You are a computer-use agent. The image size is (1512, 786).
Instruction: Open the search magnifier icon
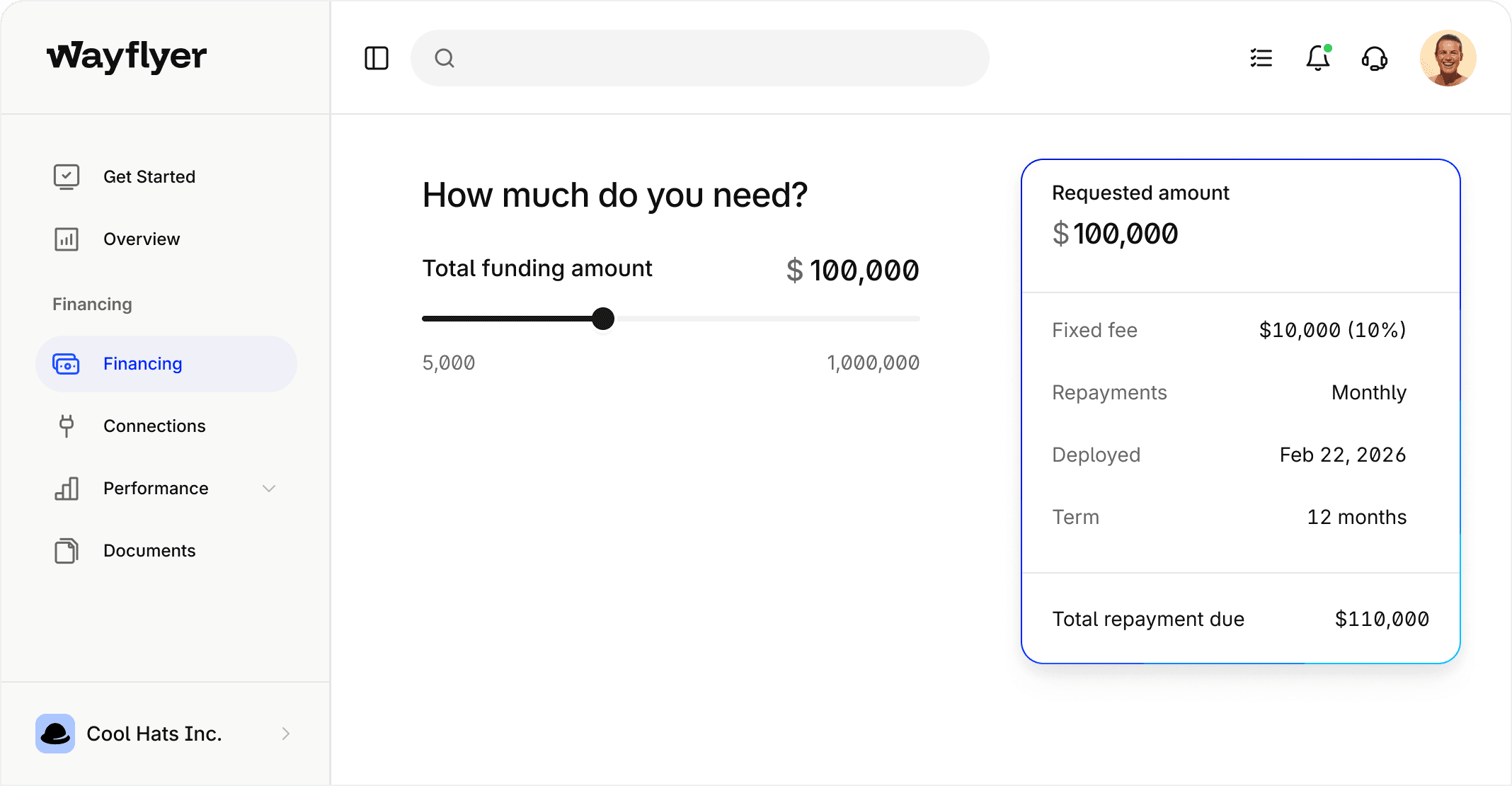click(x=445, y=58)
